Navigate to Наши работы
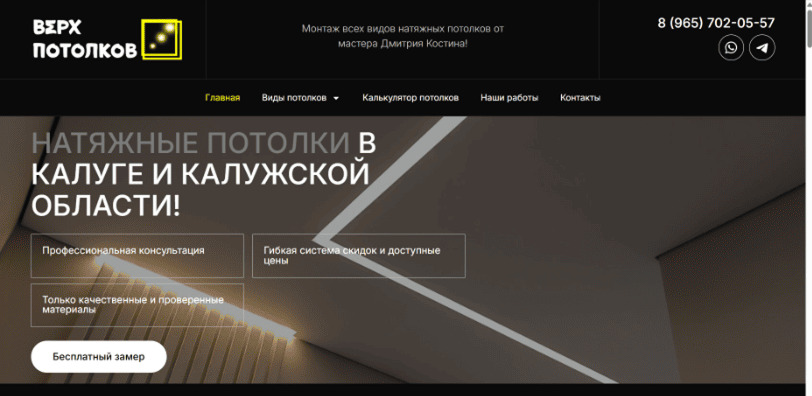 509,98
